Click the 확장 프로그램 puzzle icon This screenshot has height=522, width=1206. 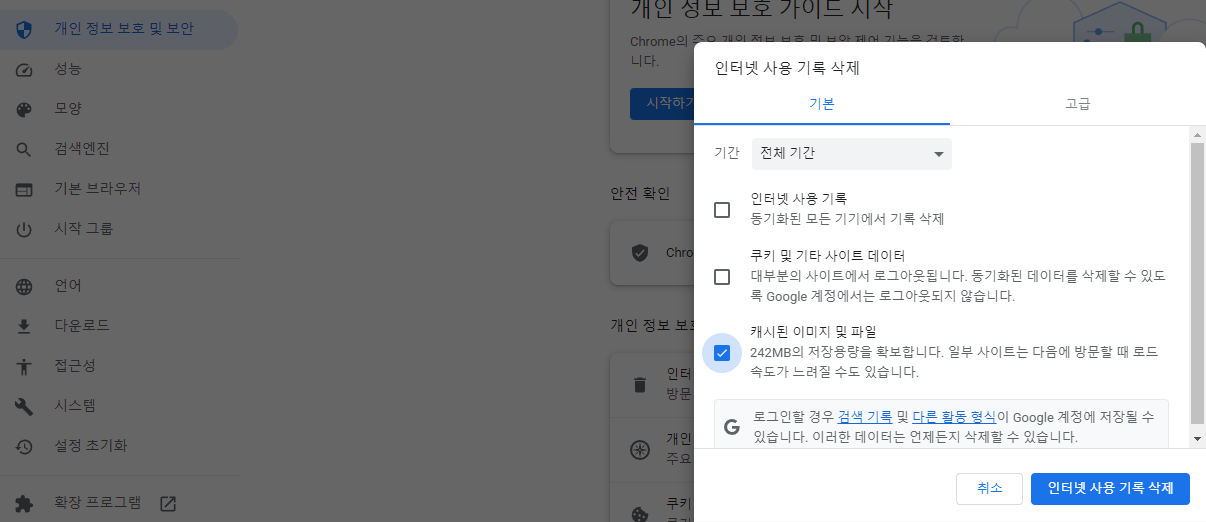click(x=25, y=503)
